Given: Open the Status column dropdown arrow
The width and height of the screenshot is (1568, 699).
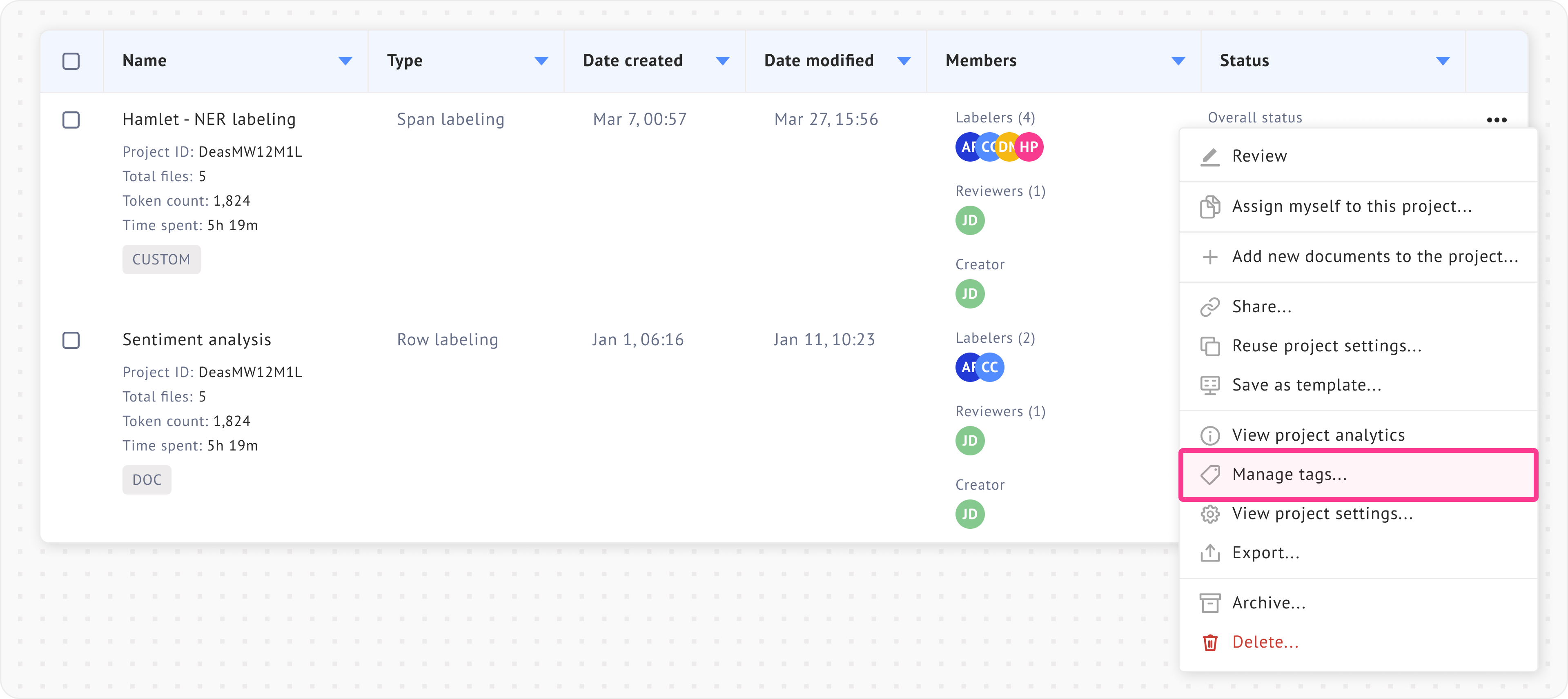Looking at the screenshot, I should pyautogui.click(x=1443, y=61).
